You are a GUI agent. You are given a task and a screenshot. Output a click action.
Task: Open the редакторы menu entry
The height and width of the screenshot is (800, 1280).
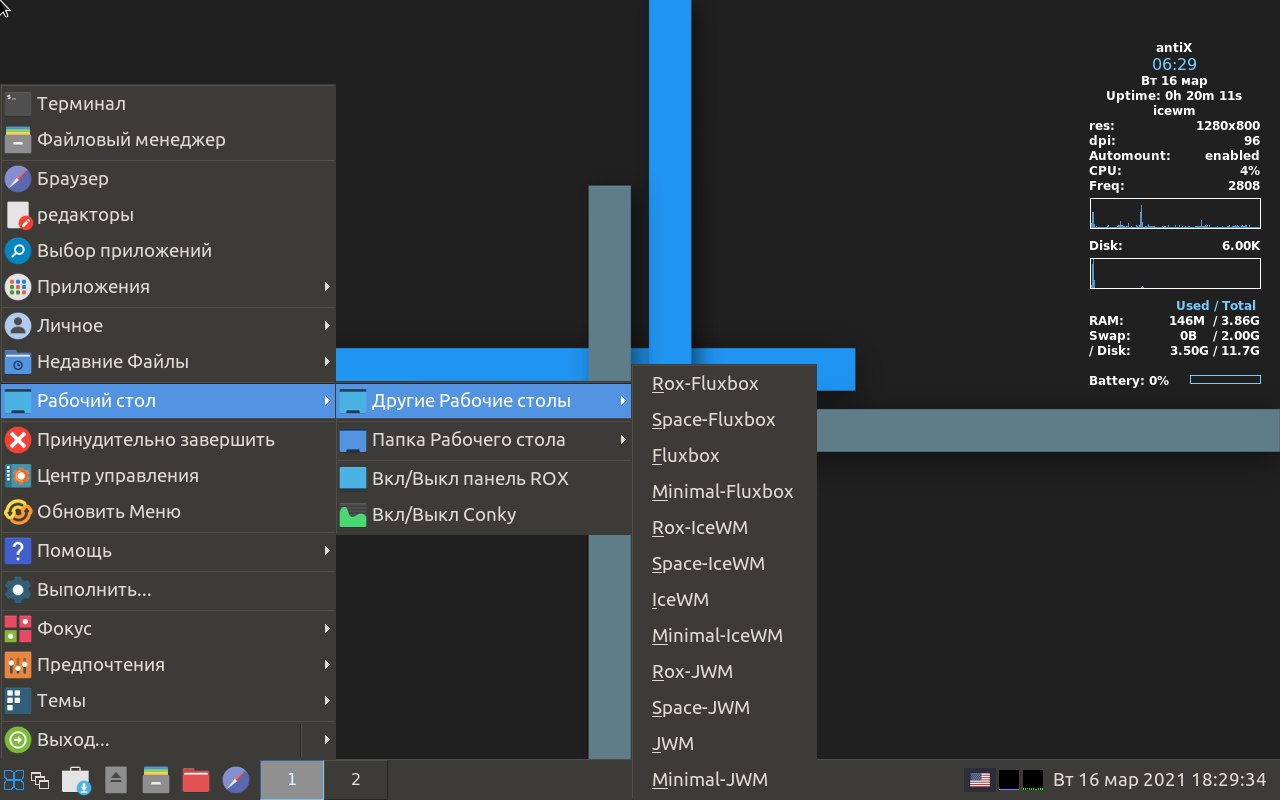coord(168,215)
